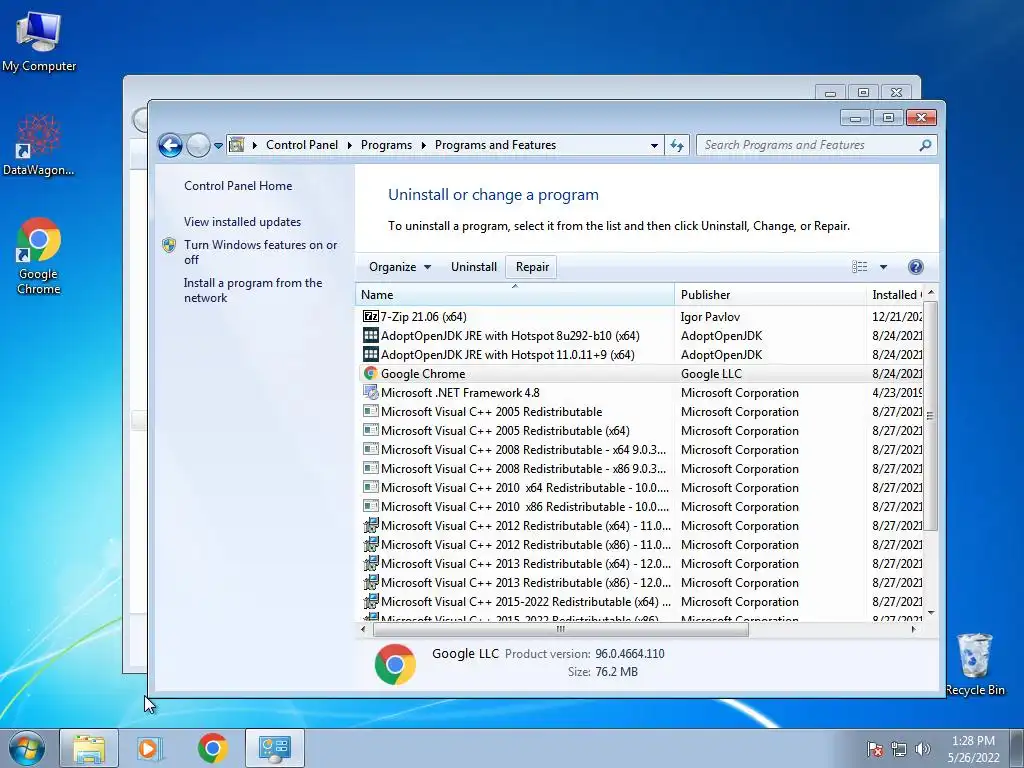Open the address bar history dropdown
The width and height of the screenshot is (1024, 768).
[x=654, y=145]
